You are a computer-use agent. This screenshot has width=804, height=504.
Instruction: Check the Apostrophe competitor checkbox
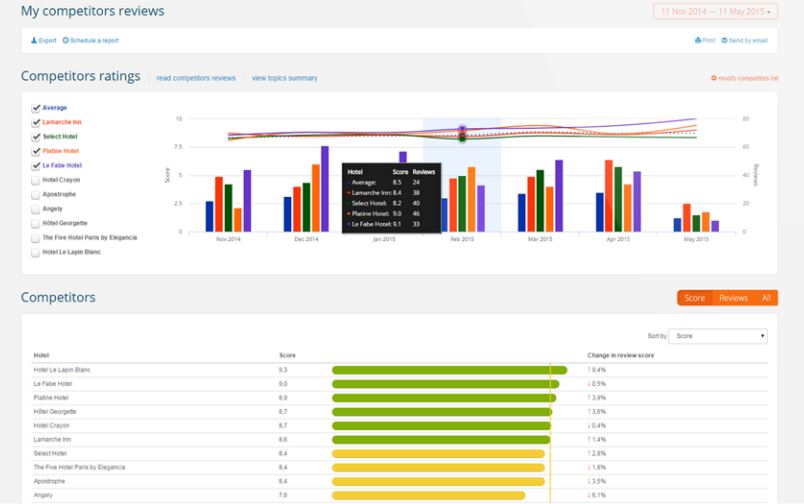(x=36, y=194)
